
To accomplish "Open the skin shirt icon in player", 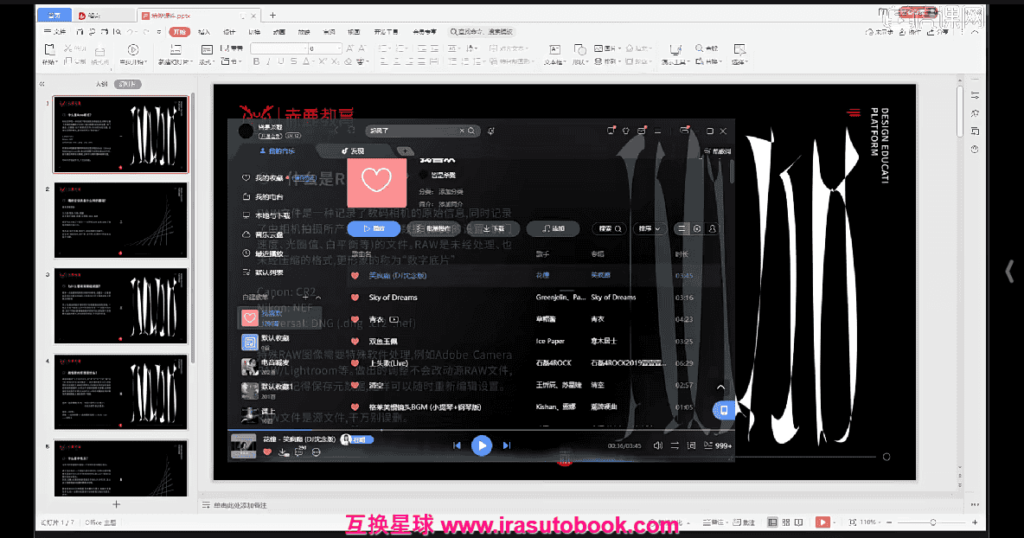I will pos(626,131).
